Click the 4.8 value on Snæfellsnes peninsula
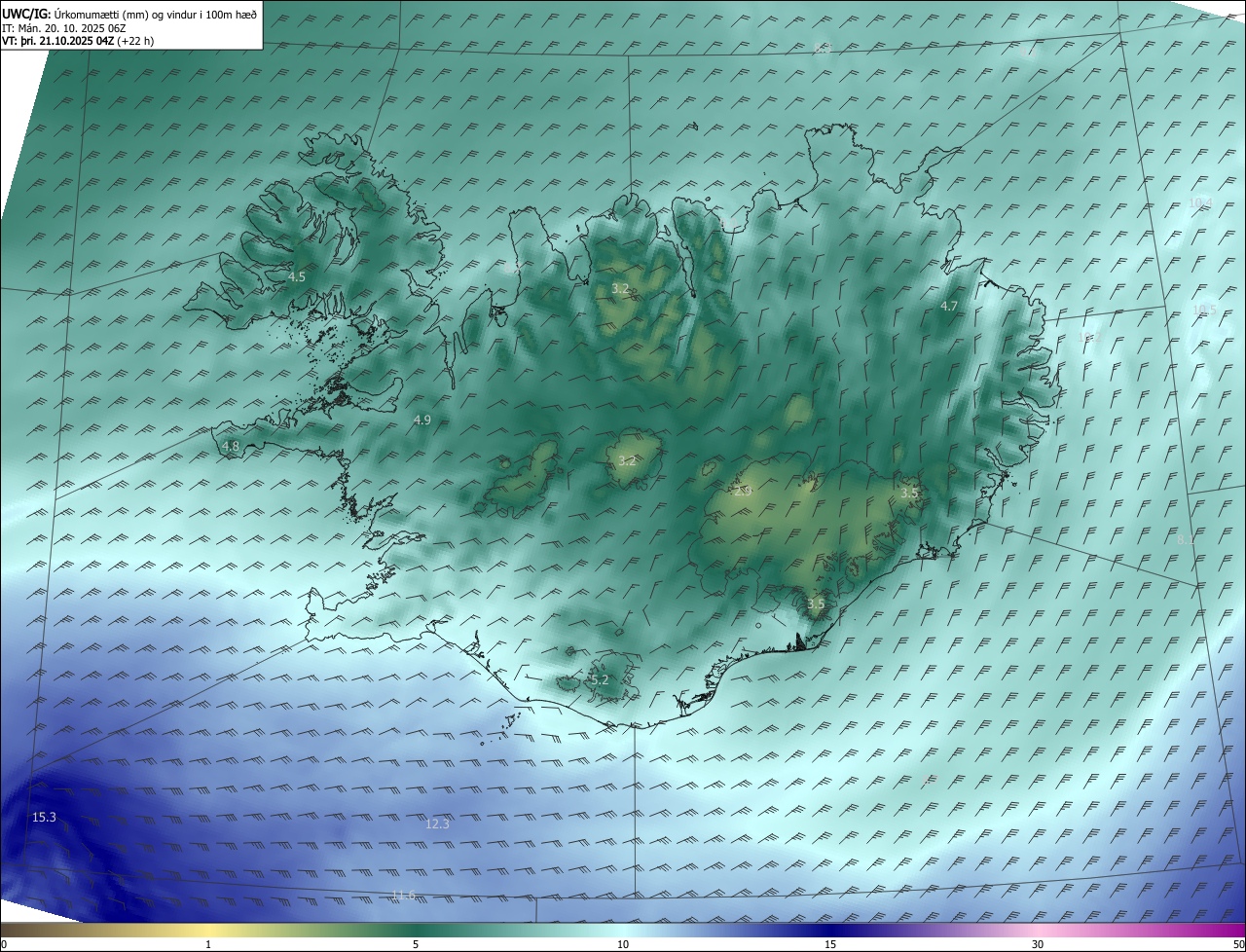Viewport: 1246px width, 952px height. click(231, 447)
